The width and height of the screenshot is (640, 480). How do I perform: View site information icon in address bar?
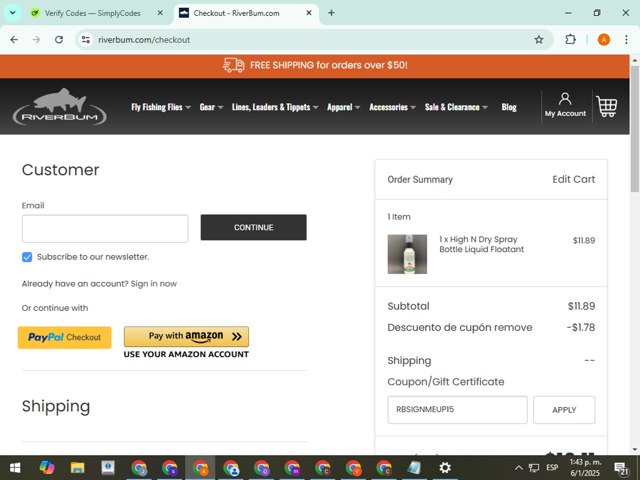click(86, 40)
